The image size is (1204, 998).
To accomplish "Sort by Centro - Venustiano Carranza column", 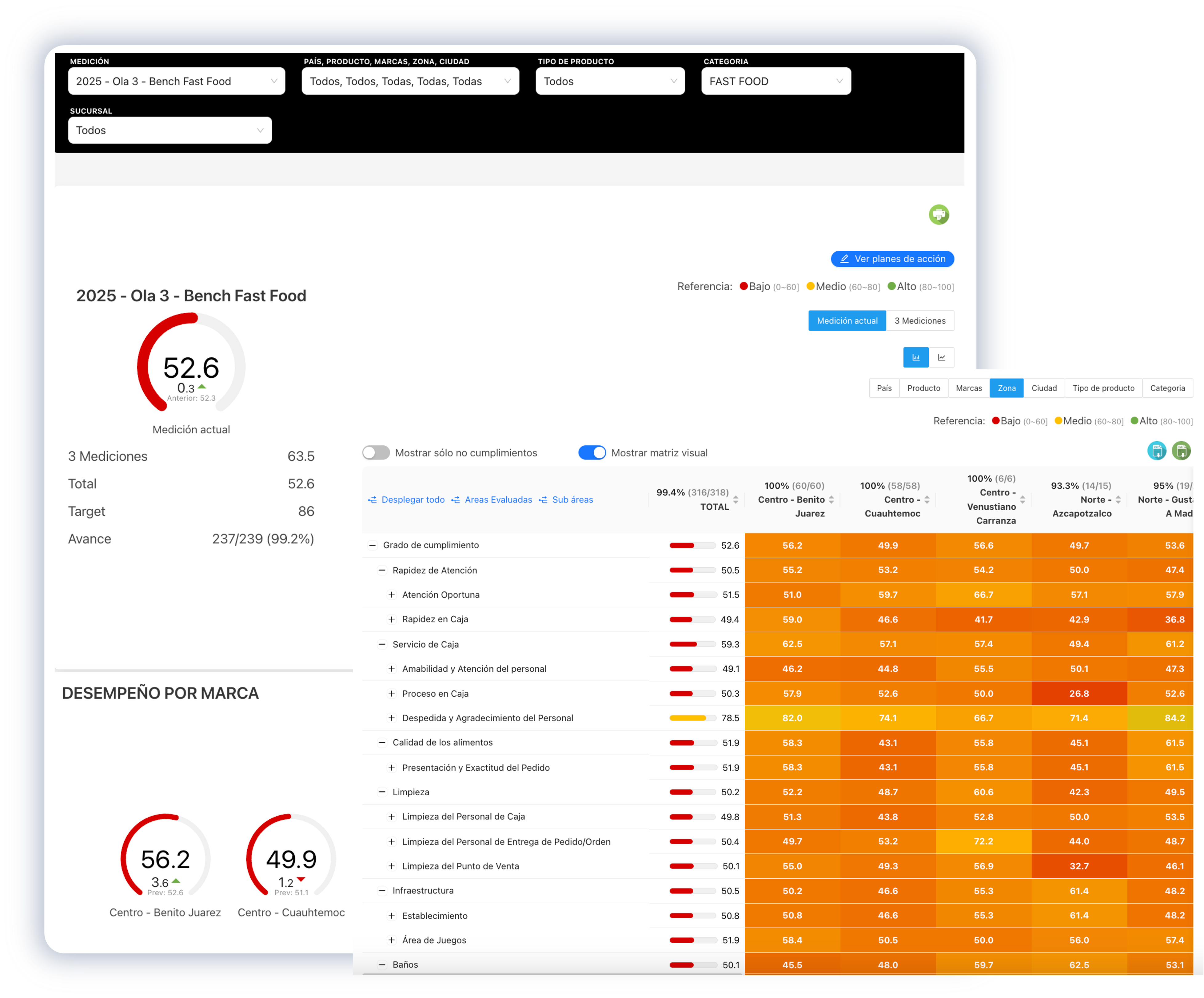I will pyautogui.click(x=1022, y=500).
